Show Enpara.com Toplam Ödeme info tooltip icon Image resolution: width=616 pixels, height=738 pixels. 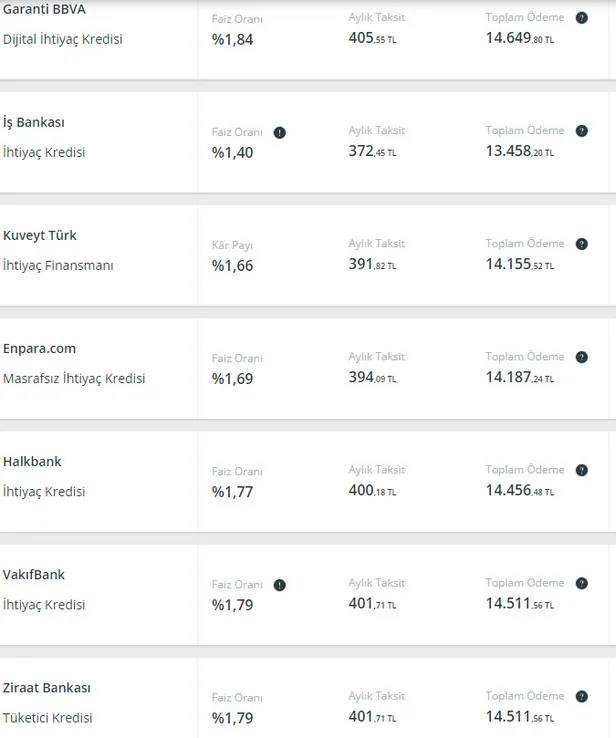pos(581,357)
